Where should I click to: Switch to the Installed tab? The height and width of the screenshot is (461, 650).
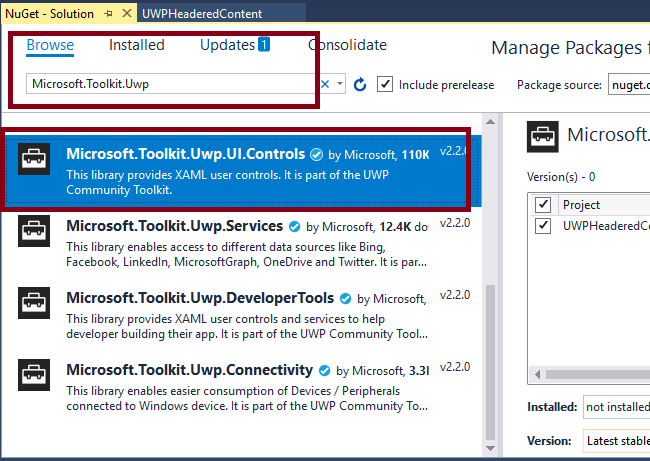click(x=137, y=45)
